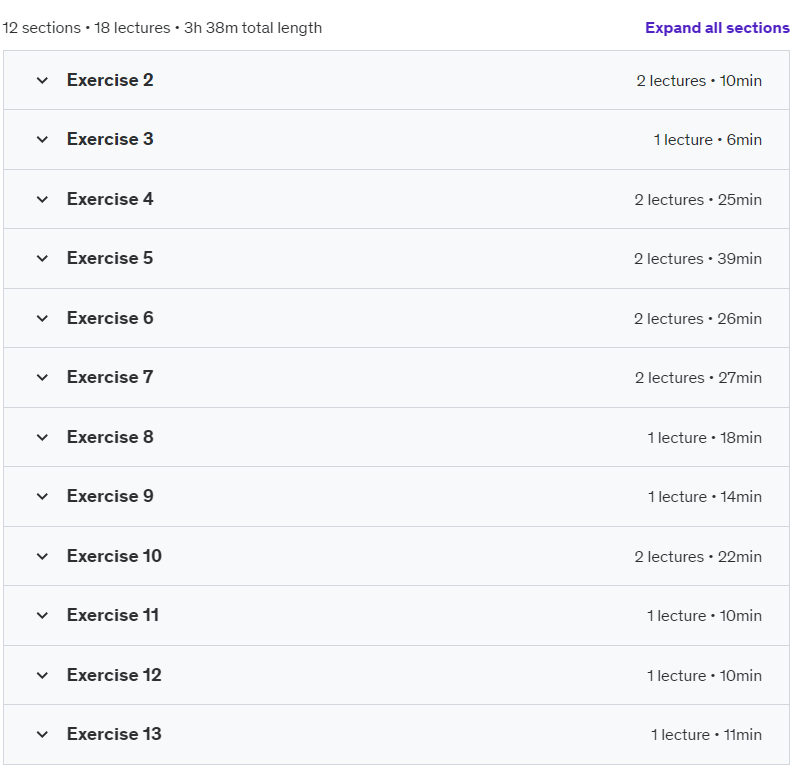This screenshot has width=793, height=777.
Task: Expand the Exercise 6 chevron
Action: click(42, 318)
